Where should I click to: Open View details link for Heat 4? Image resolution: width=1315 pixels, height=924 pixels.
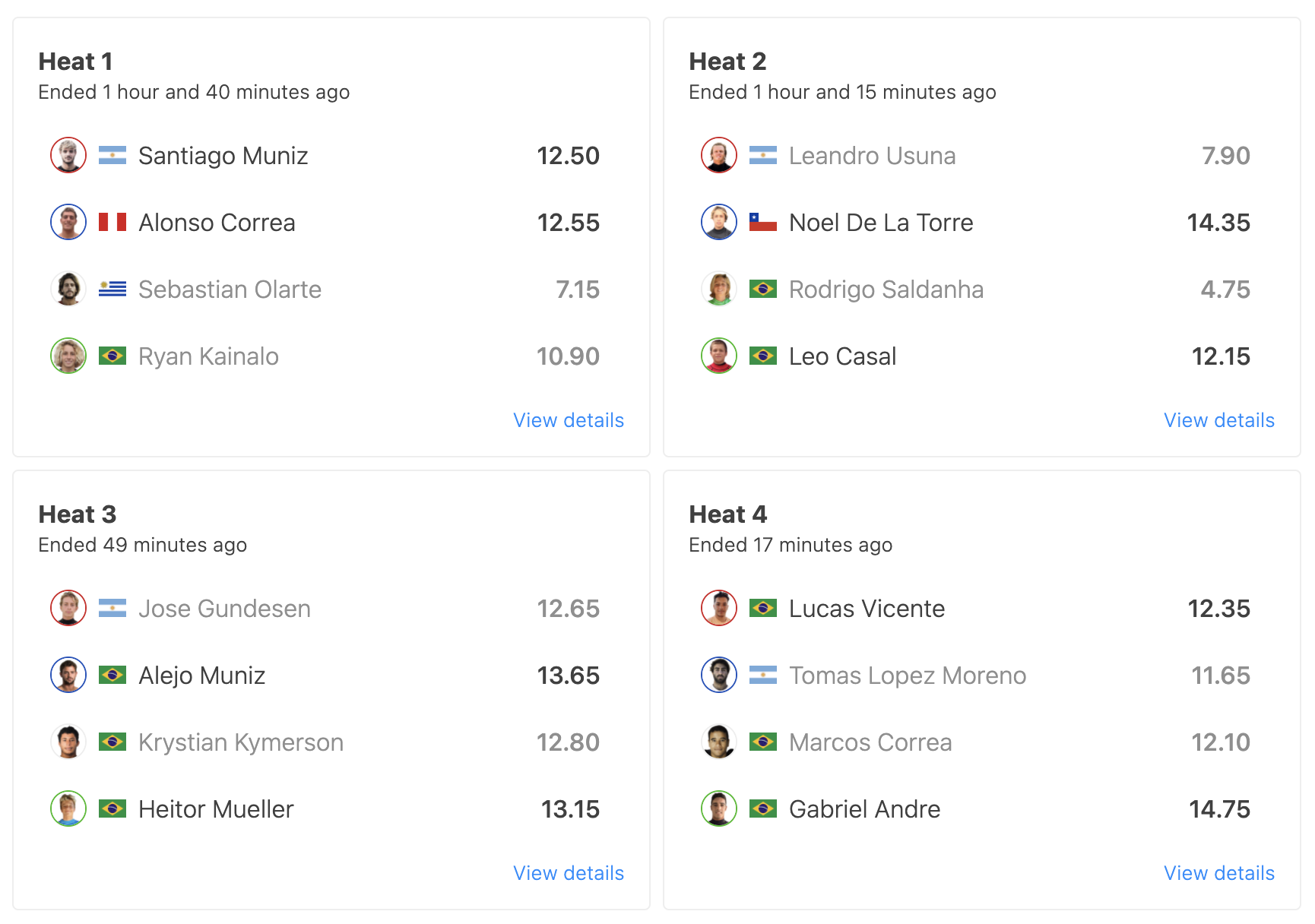[1219, 873]
